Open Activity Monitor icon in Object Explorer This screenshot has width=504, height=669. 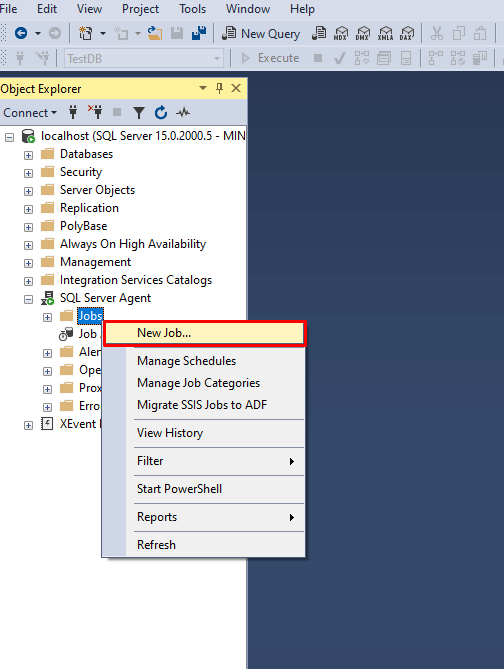tap(183, 113)
